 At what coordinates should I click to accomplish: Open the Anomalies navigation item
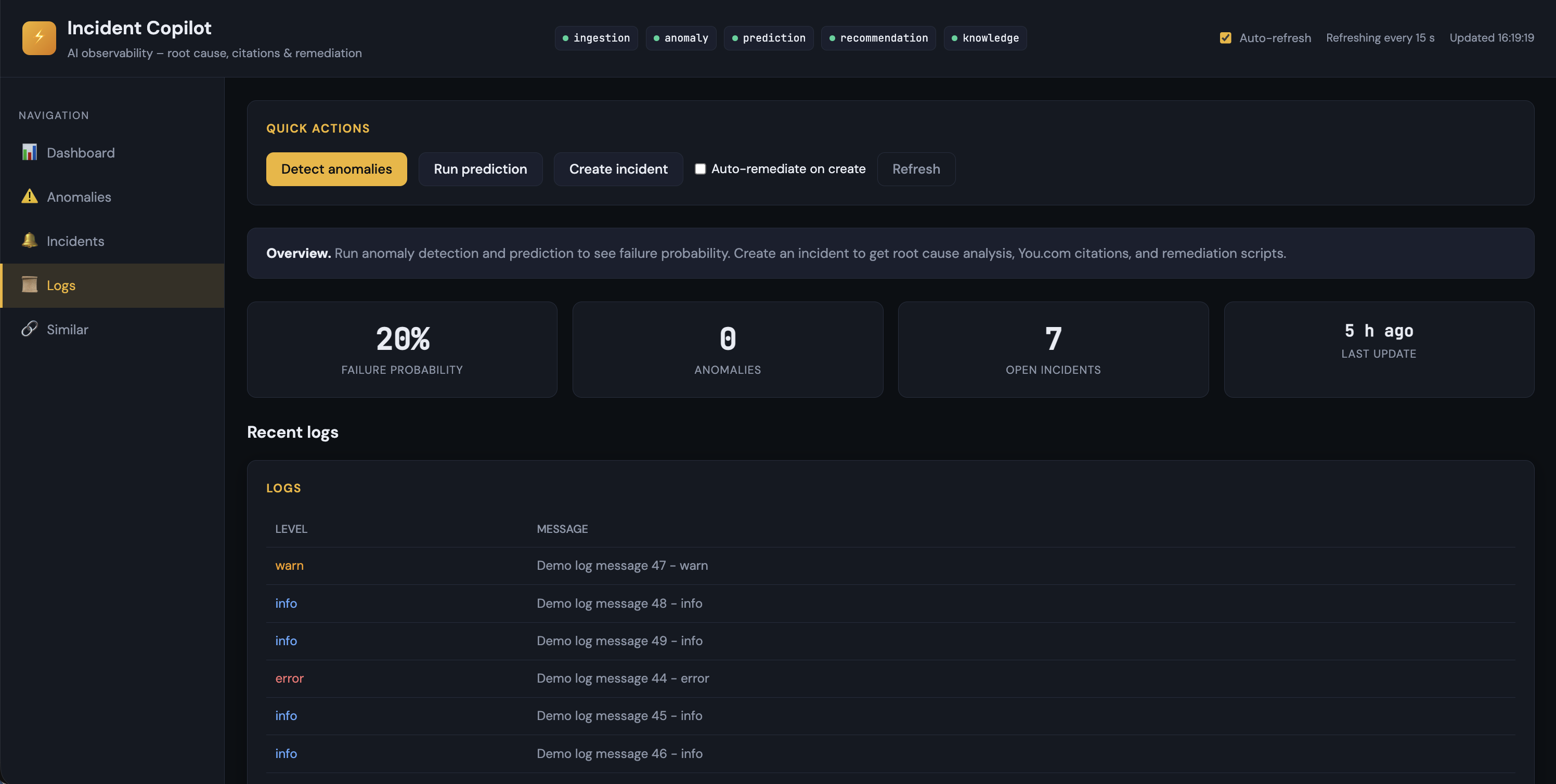tap(79, 197)
